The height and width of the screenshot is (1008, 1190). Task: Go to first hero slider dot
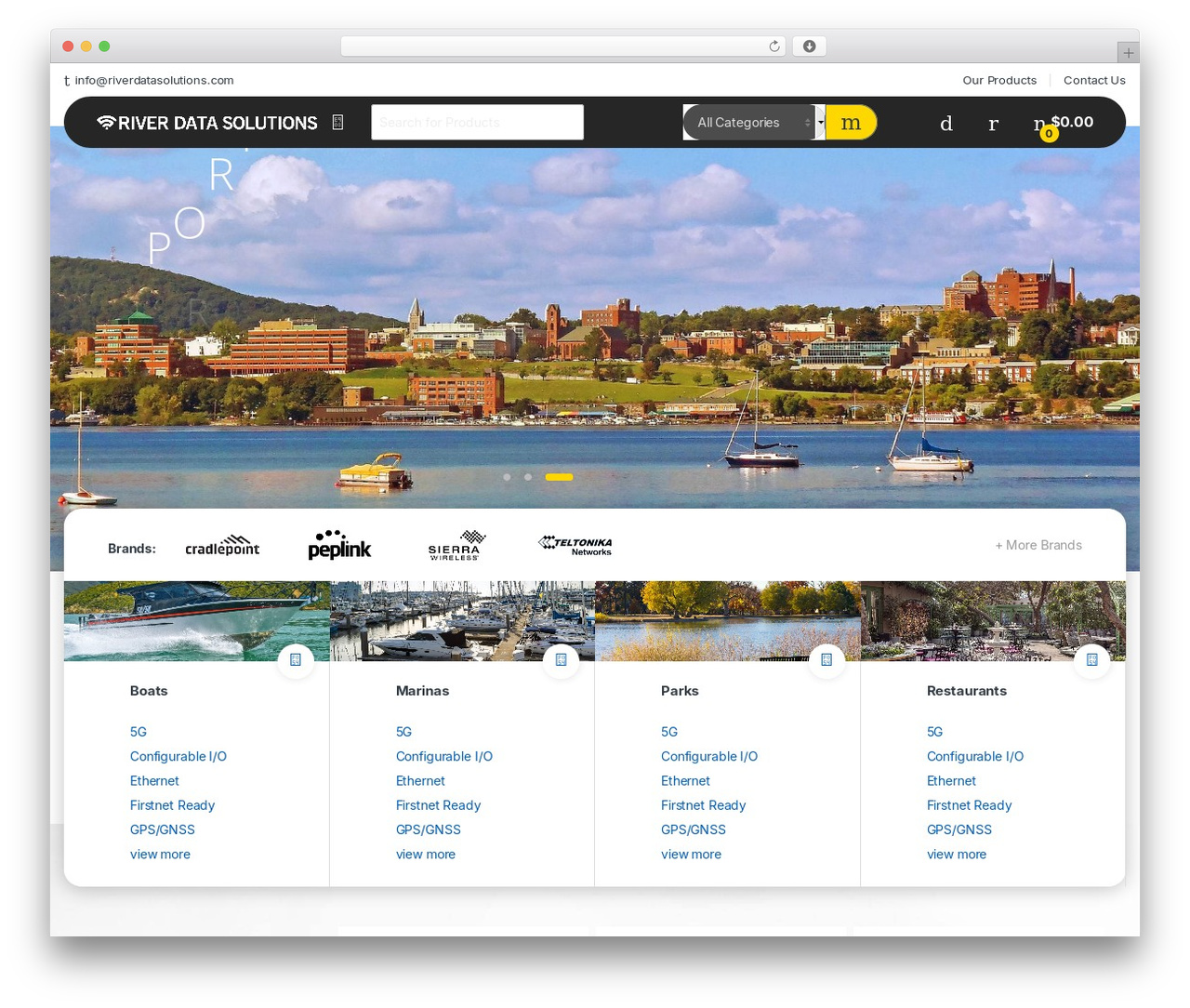507,477
